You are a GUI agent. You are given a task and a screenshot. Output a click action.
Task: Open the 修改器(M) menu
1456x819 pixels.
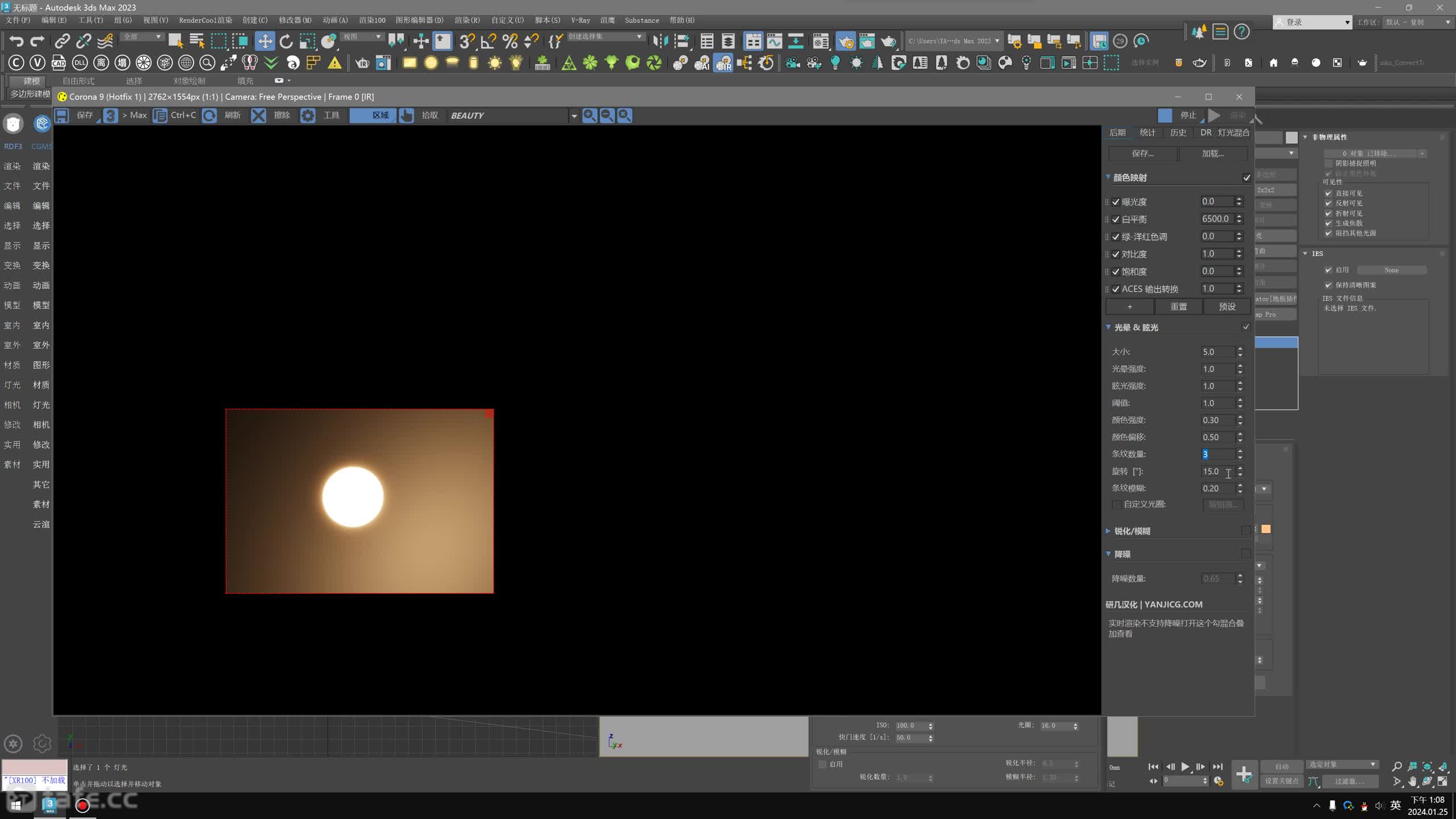(295, 20)
